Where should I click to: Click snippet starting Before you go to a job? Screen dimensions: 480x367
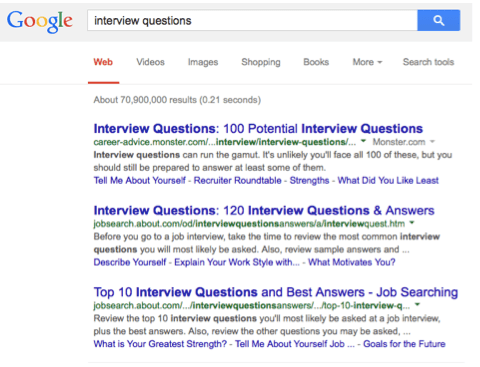click(x=267, y=243)
